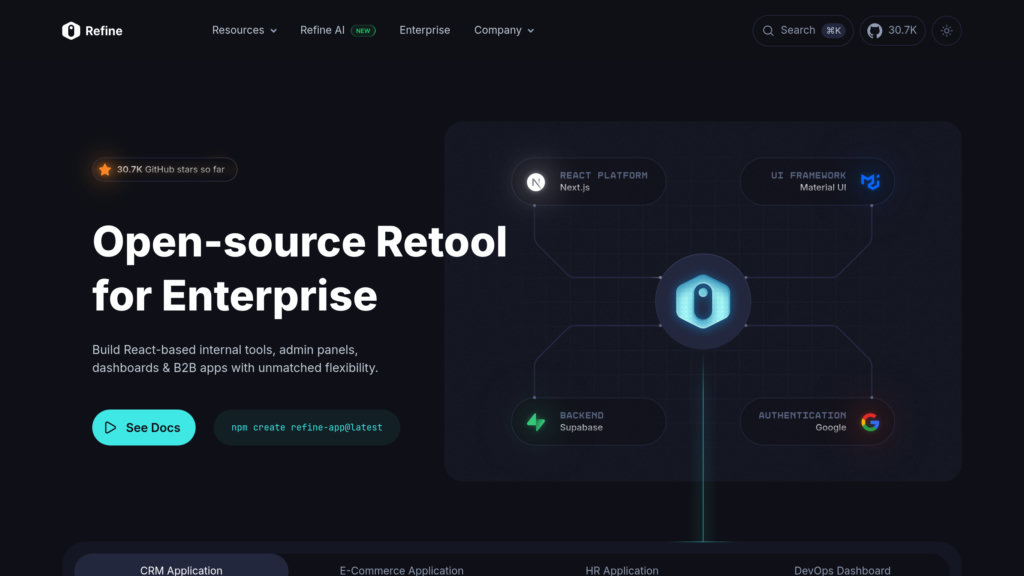The image size is (1024, 576).
Task: Click the orange star badge icon
Action: pos(105,170)
